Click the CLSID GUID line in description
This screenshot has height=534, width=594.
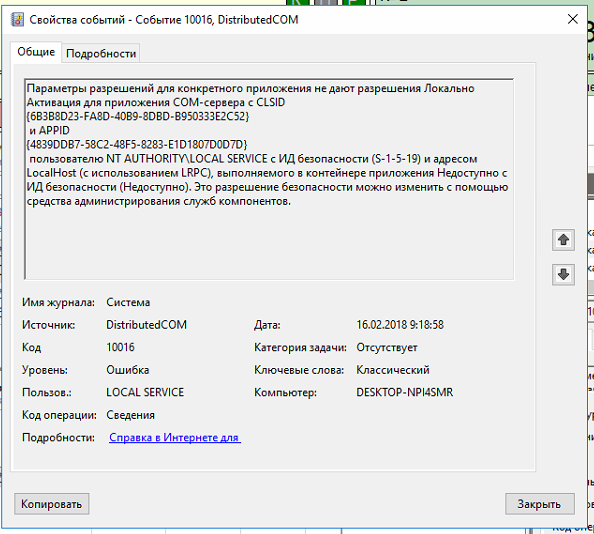click(138, 116)
